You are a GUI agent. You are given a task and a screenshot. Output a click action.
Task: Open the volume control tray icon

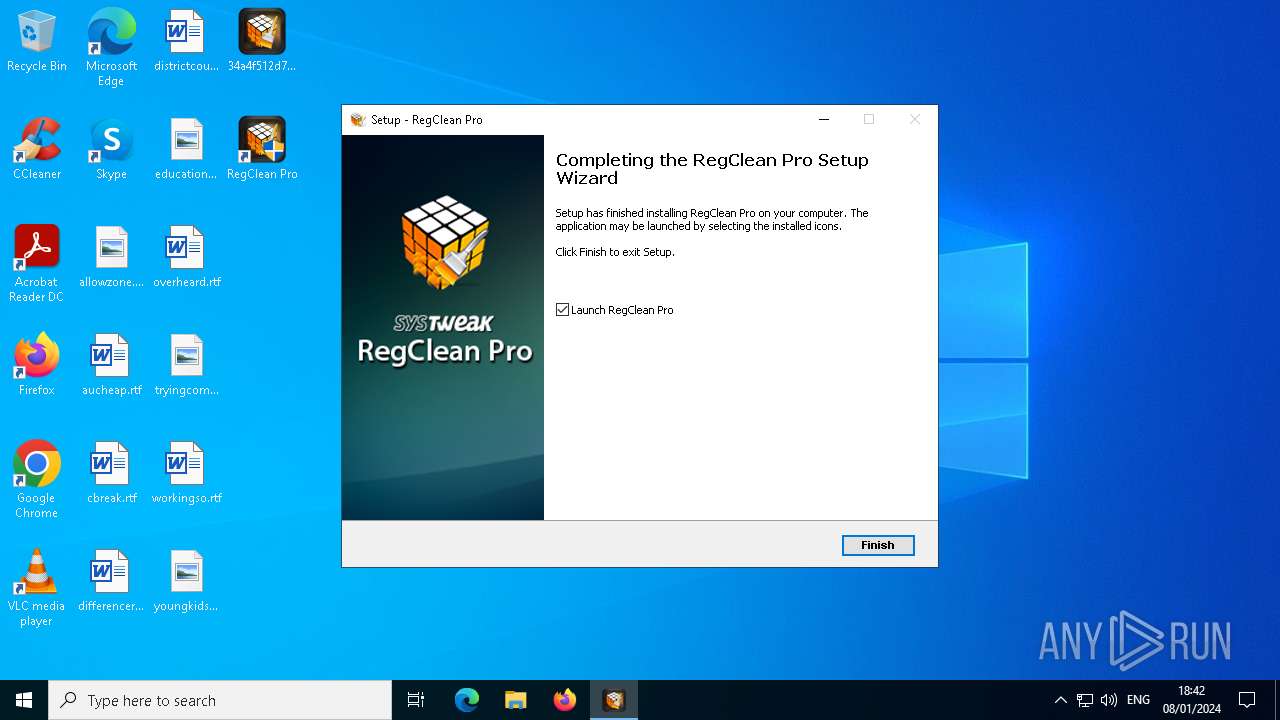pos(1109,700)
